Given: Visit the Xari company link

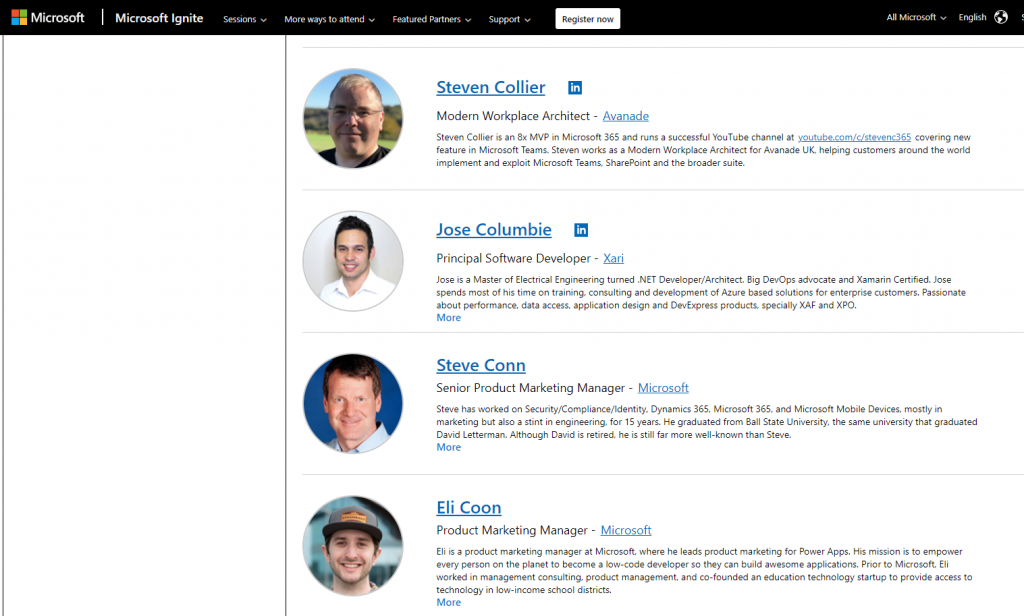Looking at the screenshot, I should (x=613, y=259).
